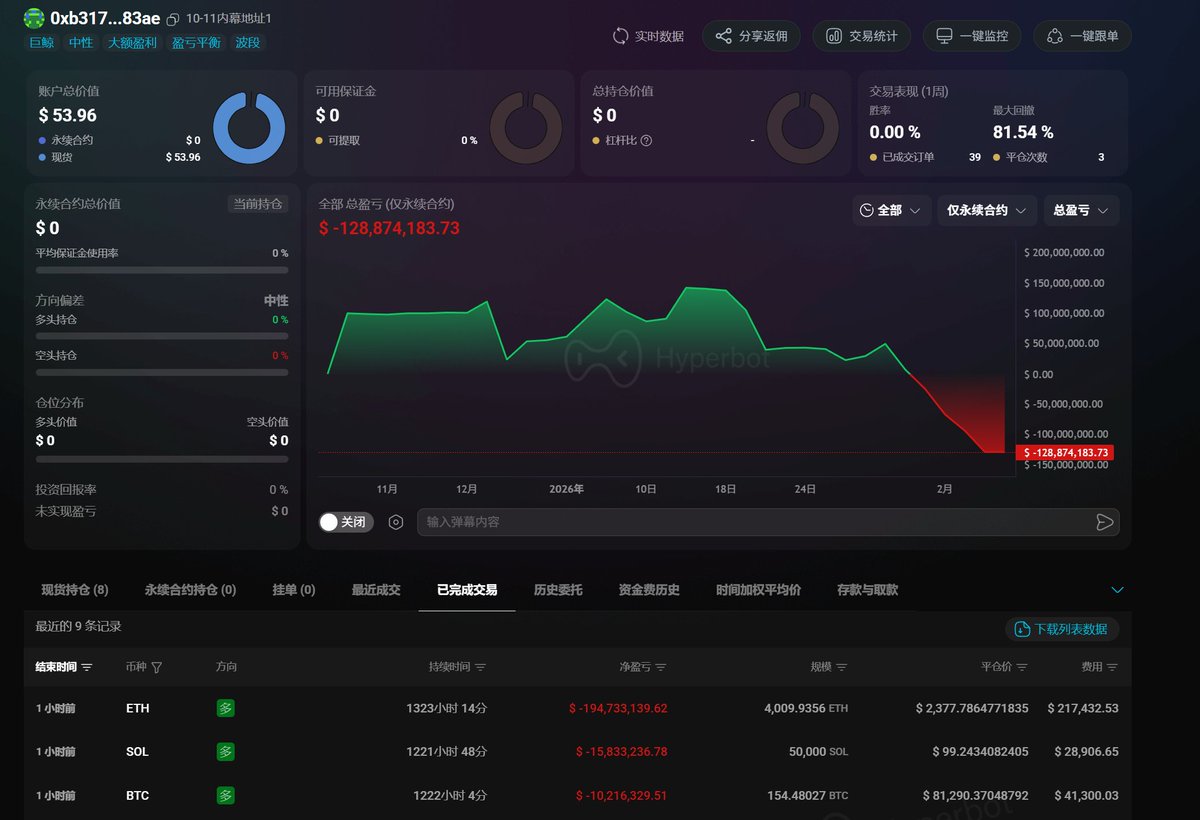
Task: Click 下载列表数据 download button
Action: (1062, 629)
